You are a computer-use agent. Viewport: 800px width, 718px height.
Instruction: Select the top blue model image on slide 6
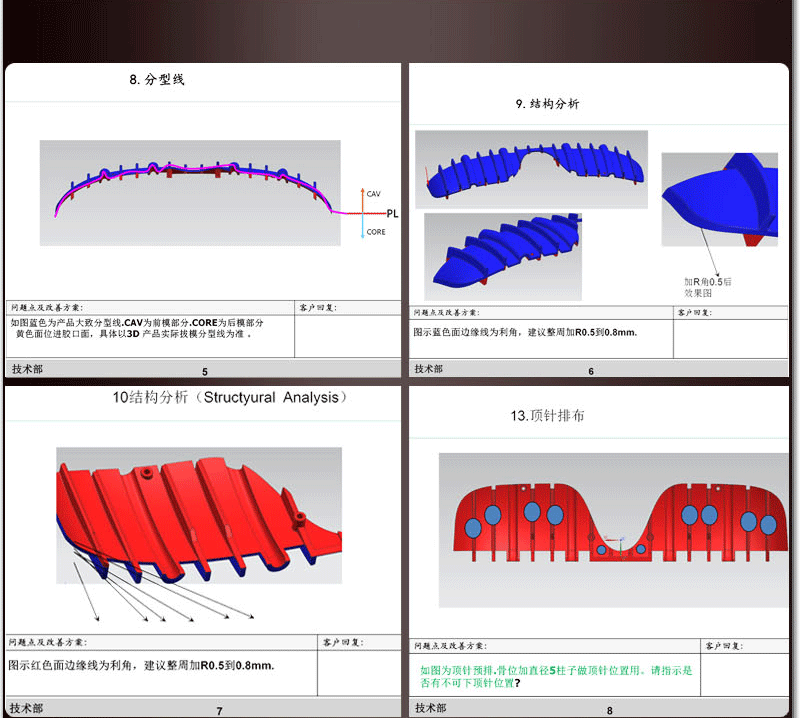point(531,166)
